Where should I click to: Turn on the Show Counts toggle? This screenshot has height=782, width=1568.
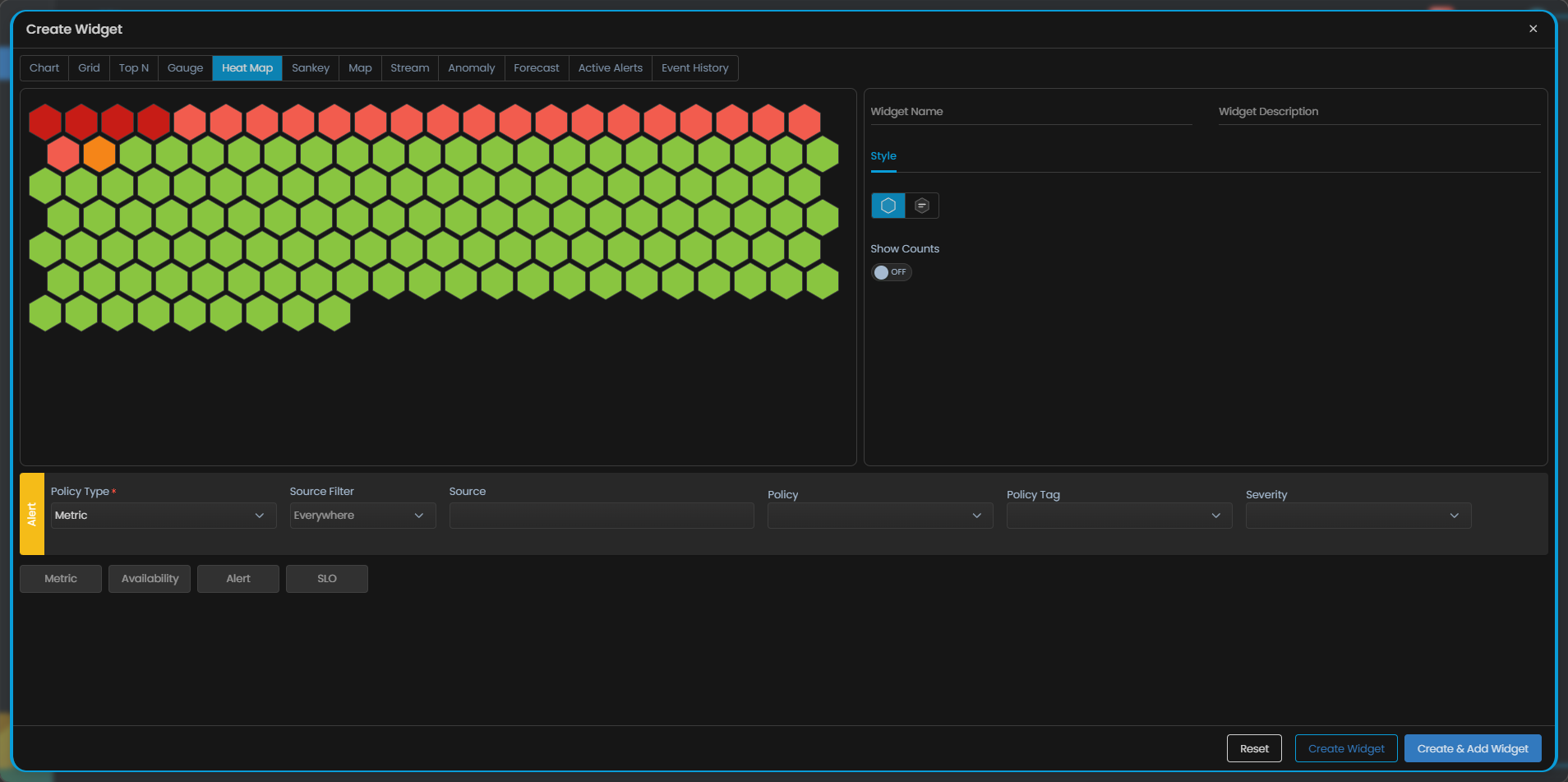pyautogui.click(x=891, y=272)
